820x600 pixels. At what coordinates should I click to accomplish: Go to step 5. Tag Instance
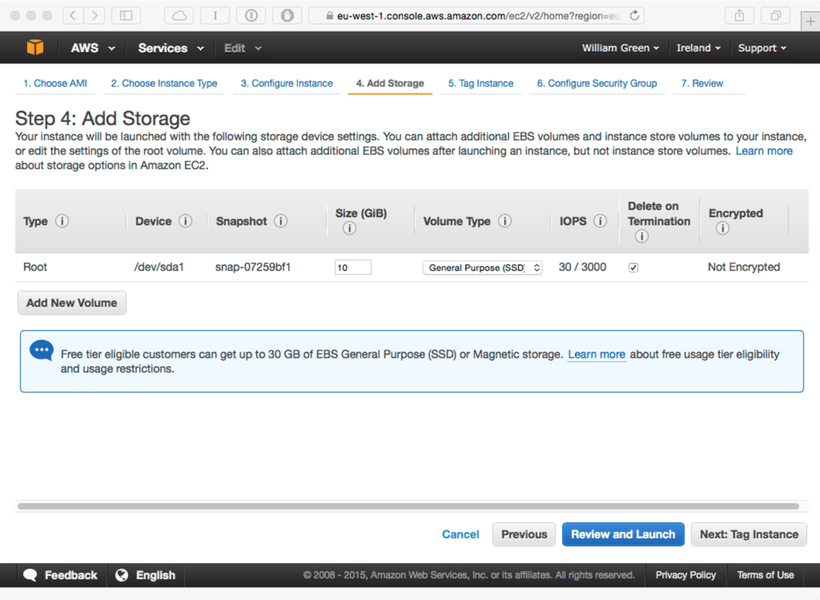(x=481, y=83)
